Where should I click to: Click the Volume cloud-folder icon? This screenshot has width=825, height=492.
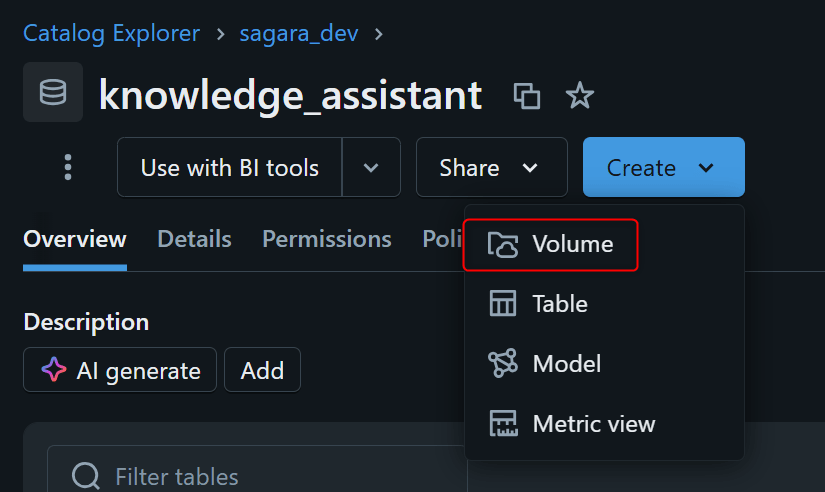coord(502,244)
